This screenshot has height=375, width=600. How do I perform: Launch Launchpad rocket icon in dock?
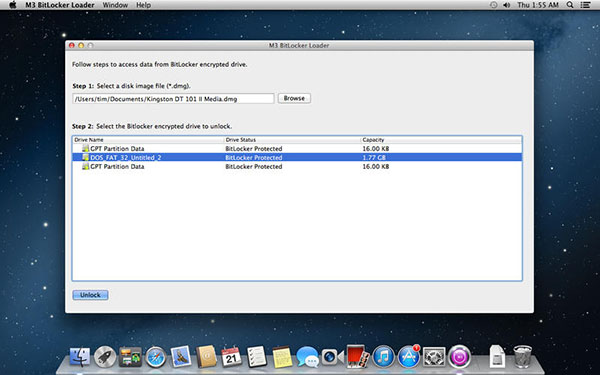click(105, 357)
